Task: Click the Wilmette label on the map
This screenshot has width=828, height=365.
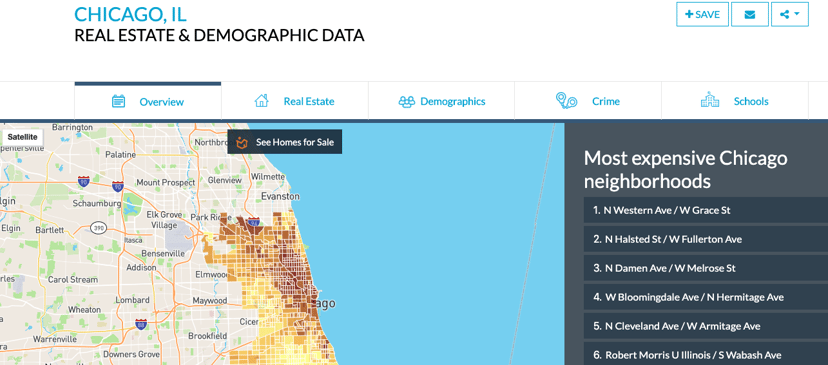Action: point(268,176)
